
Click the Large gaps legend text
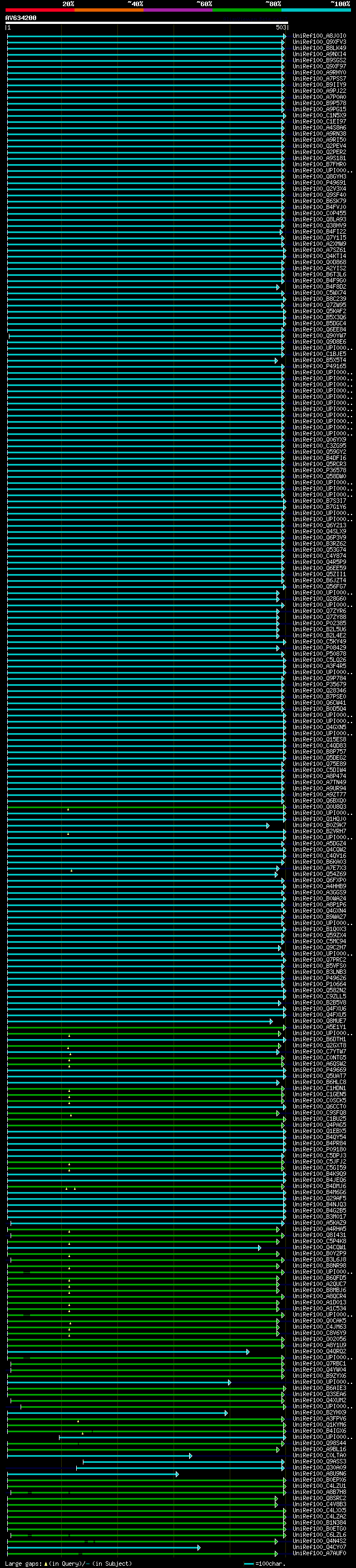coord(67,1563)
